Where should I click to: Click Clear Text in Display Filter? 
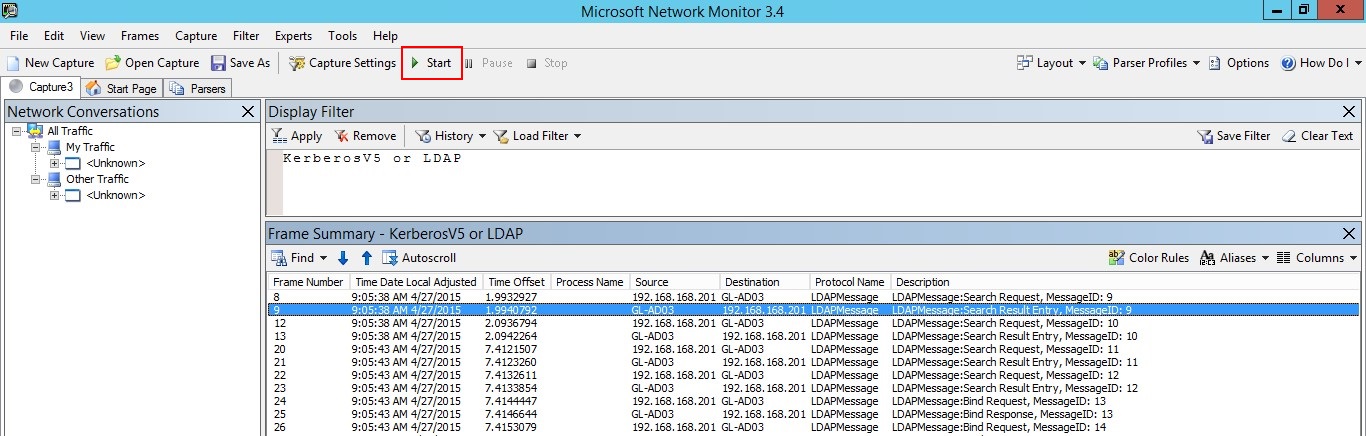(x=1317, y=136)
